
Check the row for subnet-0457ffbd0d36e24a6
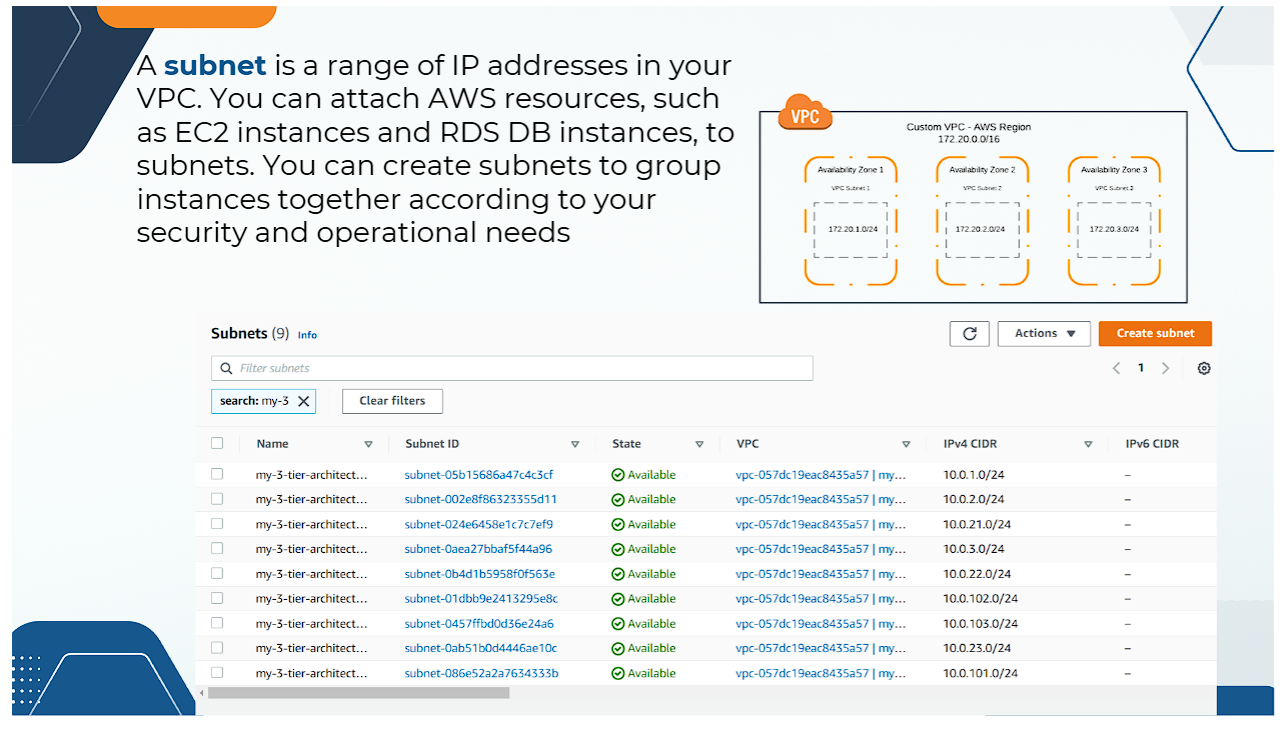217,623
